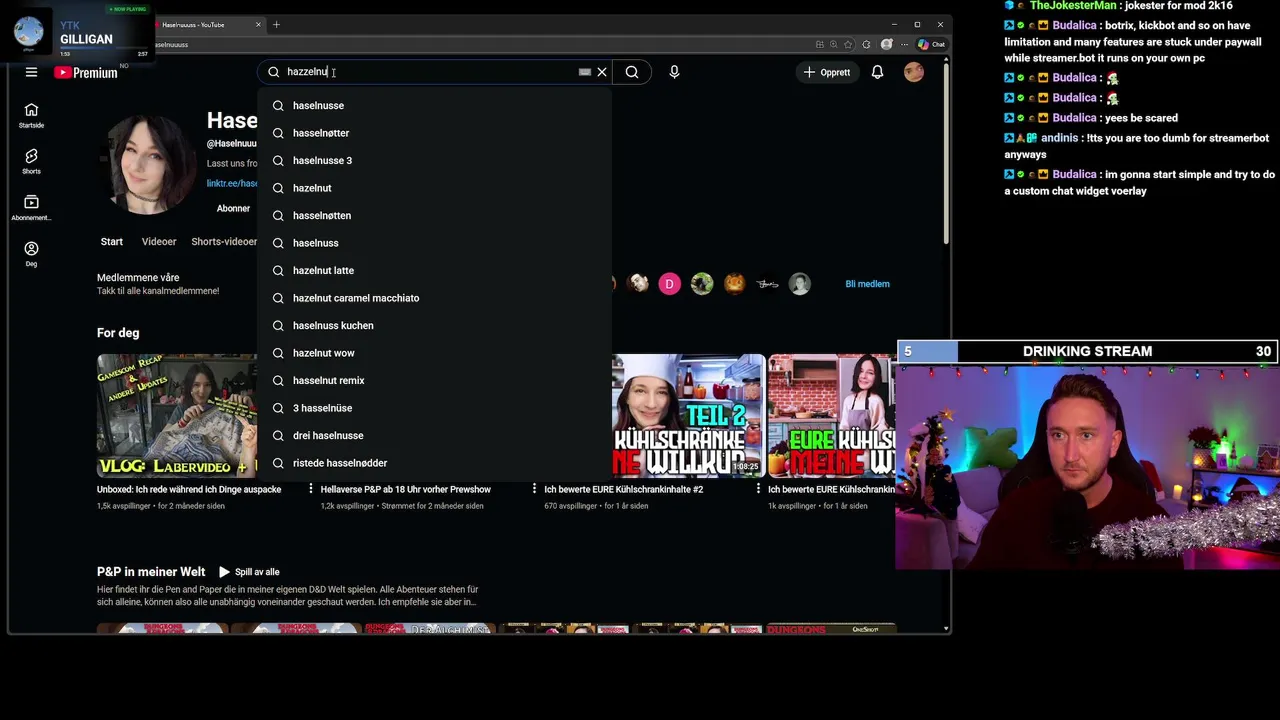
Task: Open video "Hellaverse P&P ab 18 Uhr vorher Prewshow"
Action: point(406,490)
